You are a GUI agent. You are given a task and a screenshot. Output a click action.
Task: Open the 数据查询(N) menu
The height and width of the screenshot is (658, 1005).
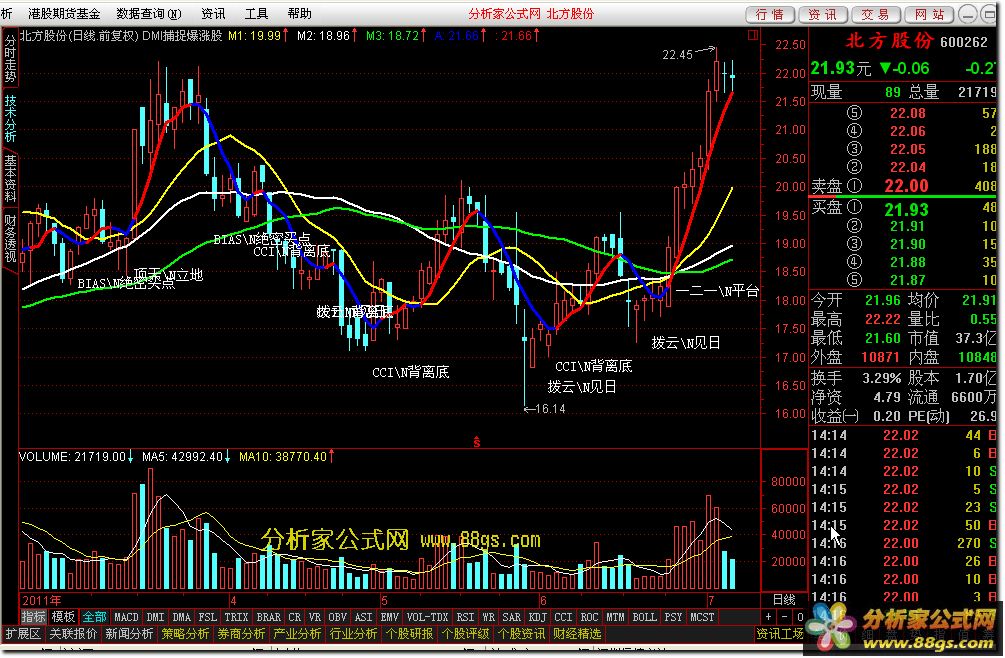[x=149, y=13]
